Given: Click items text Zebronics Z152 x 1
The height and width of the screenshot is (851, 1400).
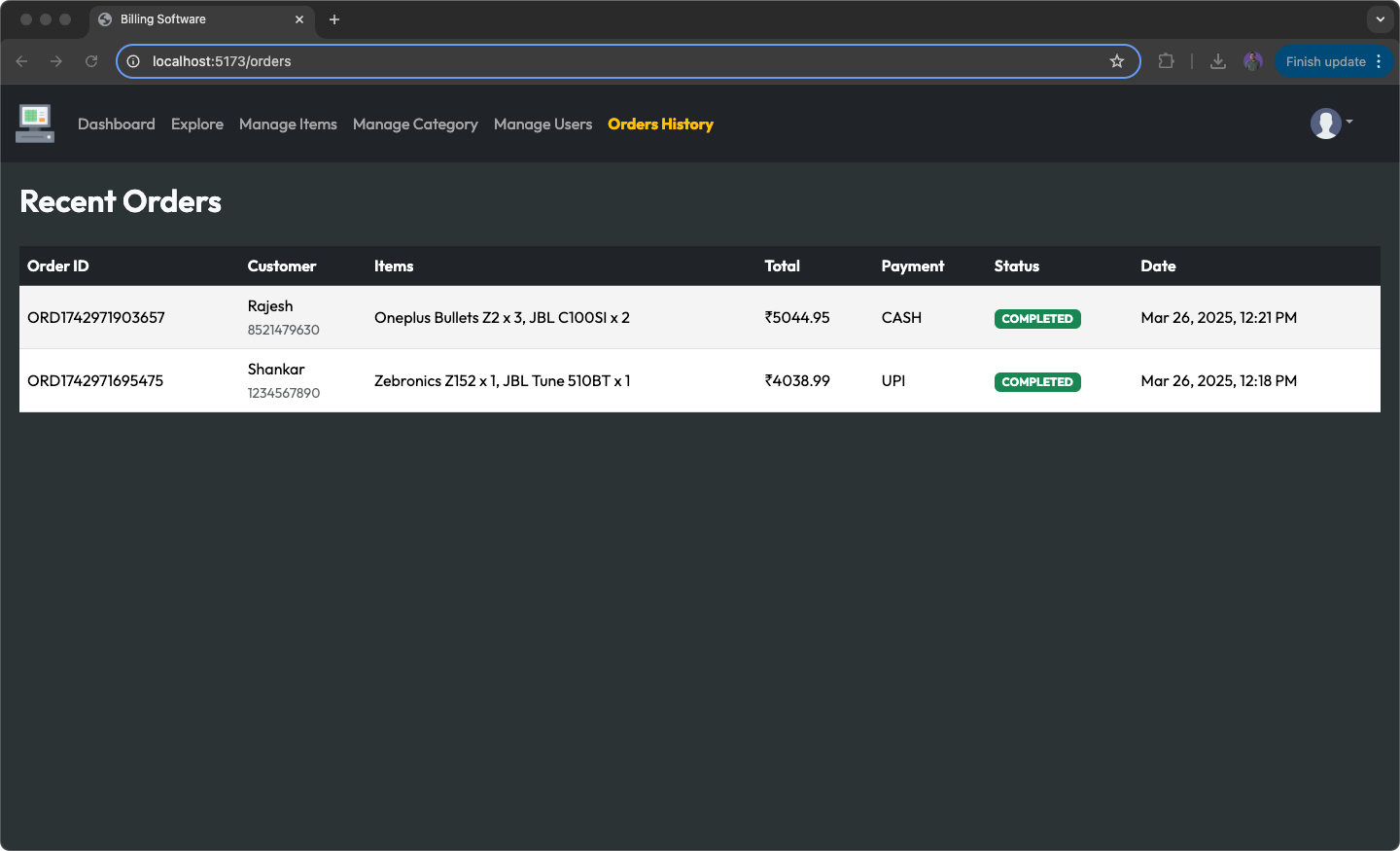Looking at the screenshot, I should (435, 381).
